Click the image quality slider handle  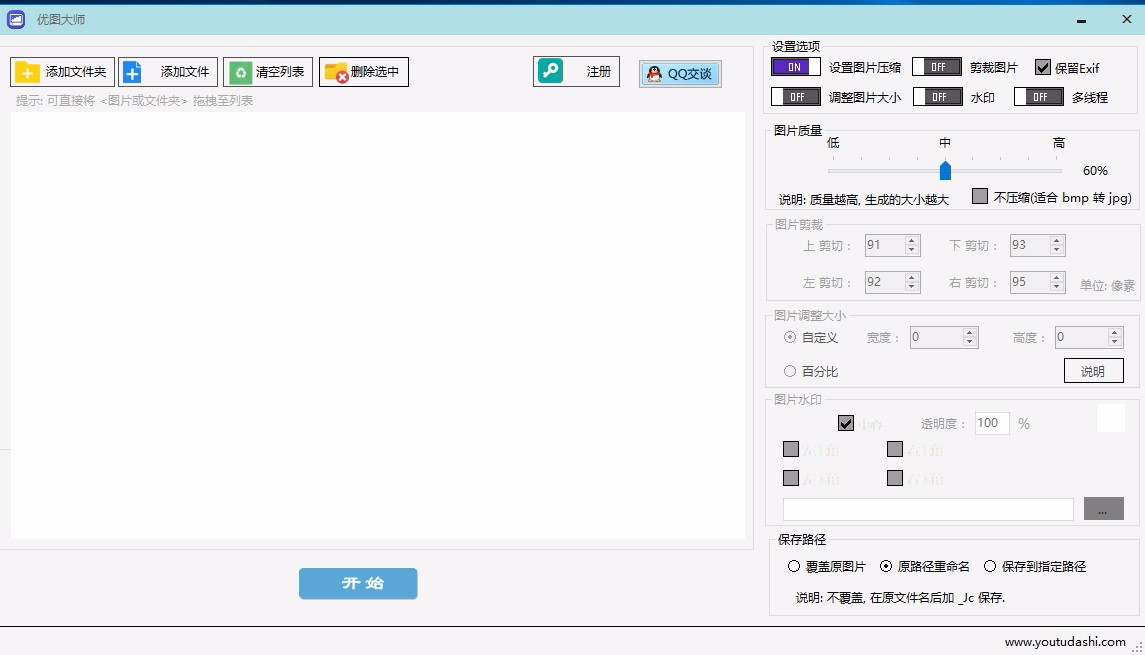click(x=945, y=170)
